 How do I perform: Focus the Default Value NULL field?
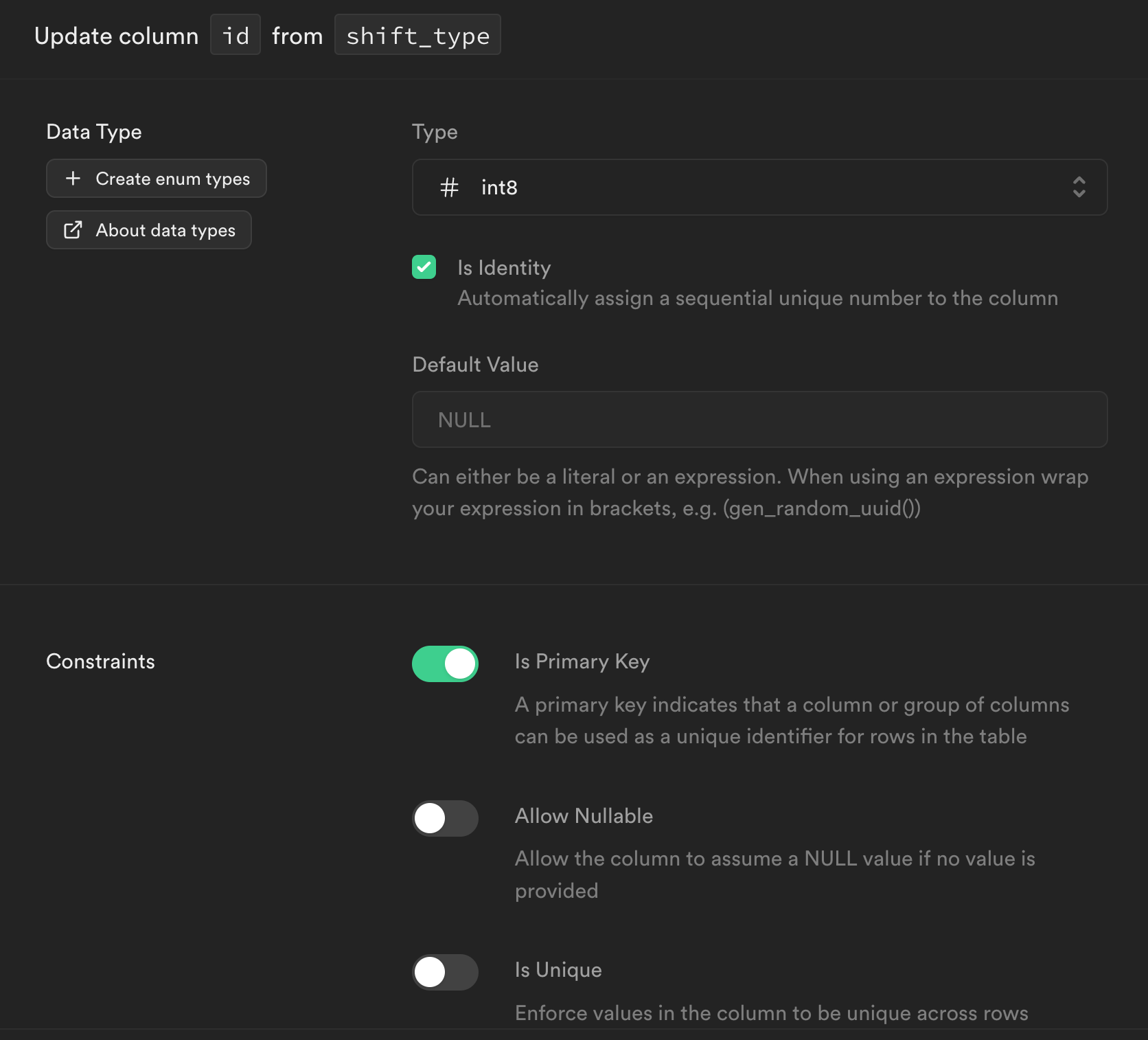(759, 420)
